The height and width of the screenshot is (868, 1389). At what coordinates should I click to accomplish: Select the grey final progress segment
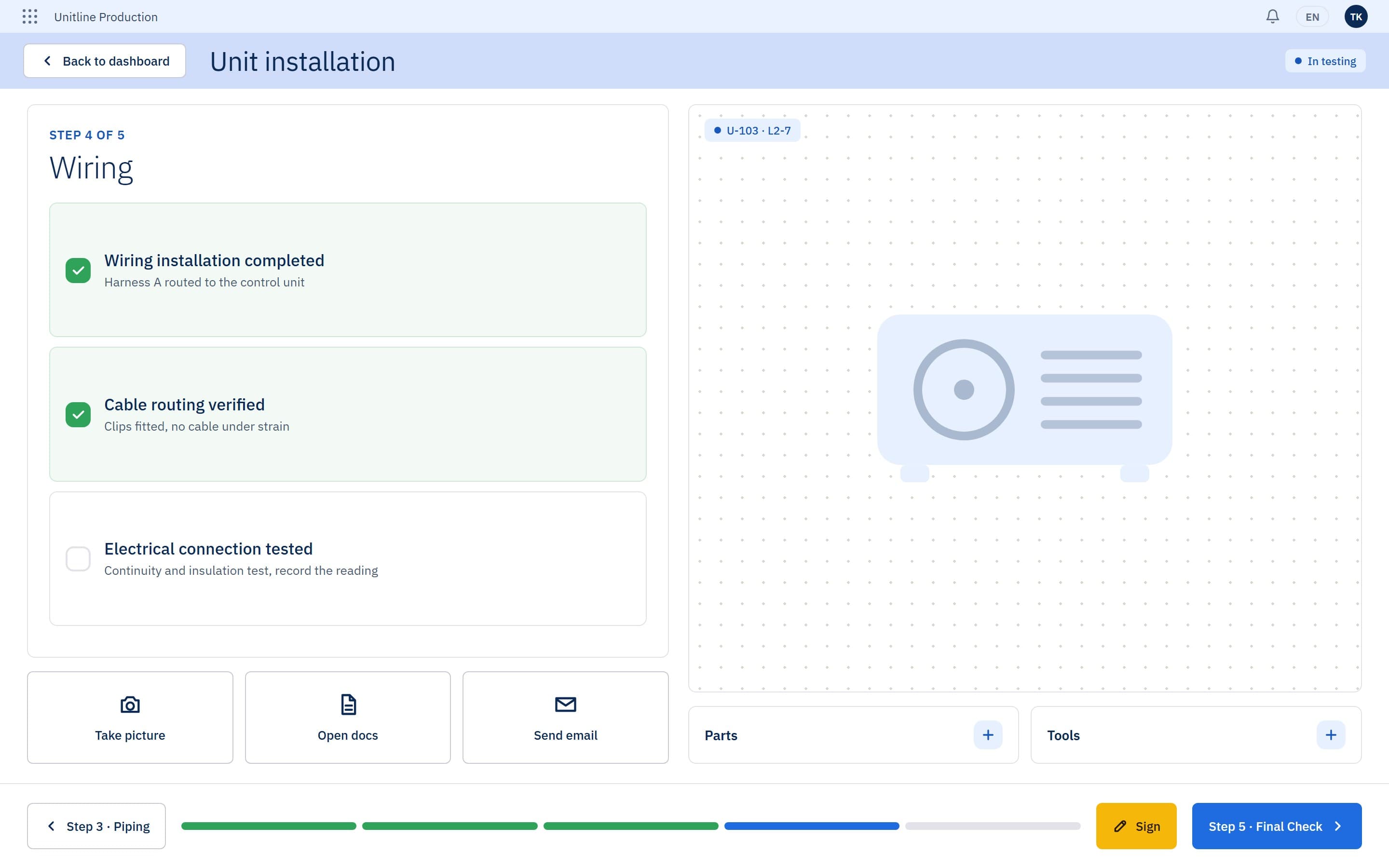(x=993, y=826)
